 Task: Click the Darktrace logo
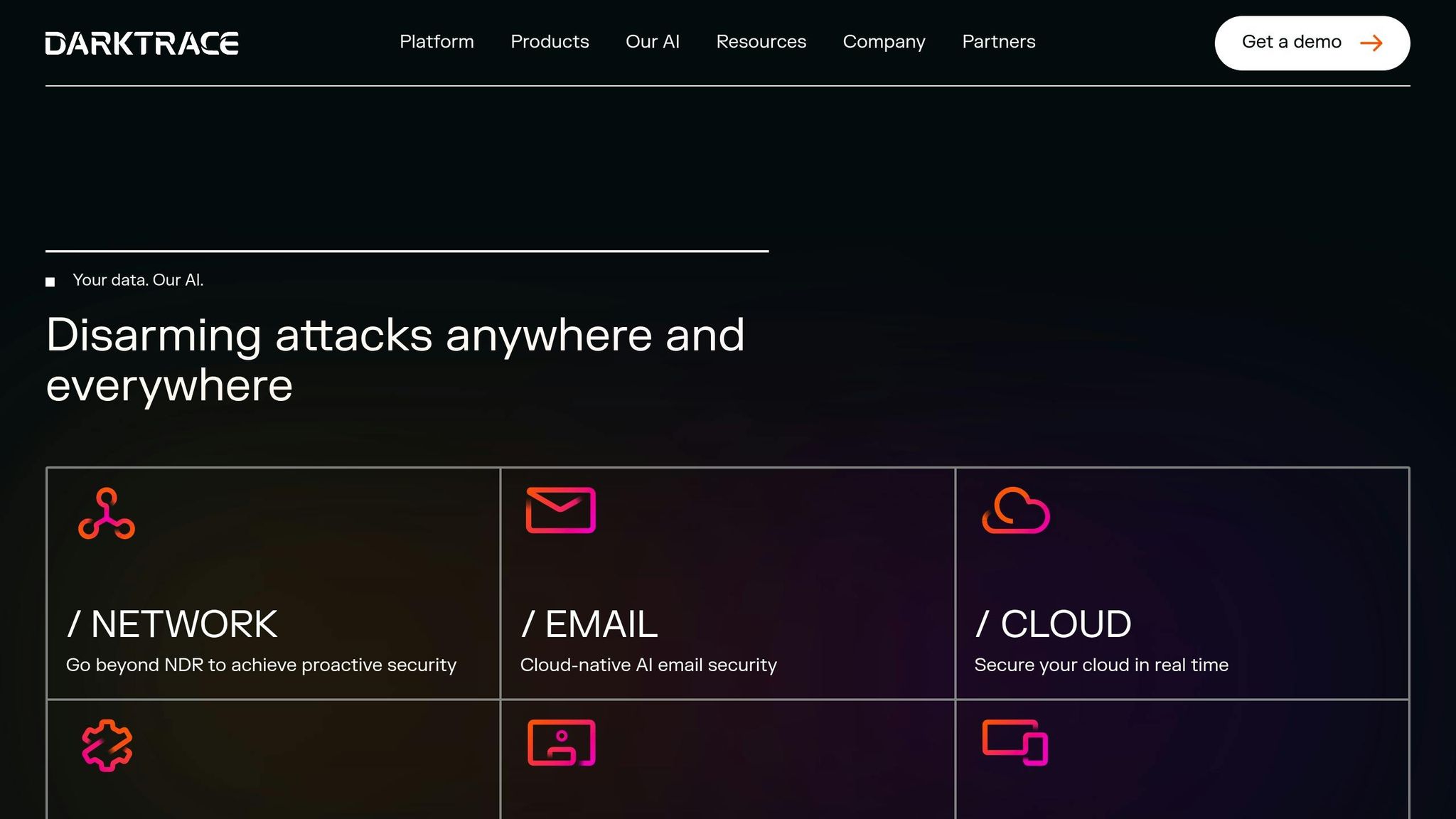(141, 43)
